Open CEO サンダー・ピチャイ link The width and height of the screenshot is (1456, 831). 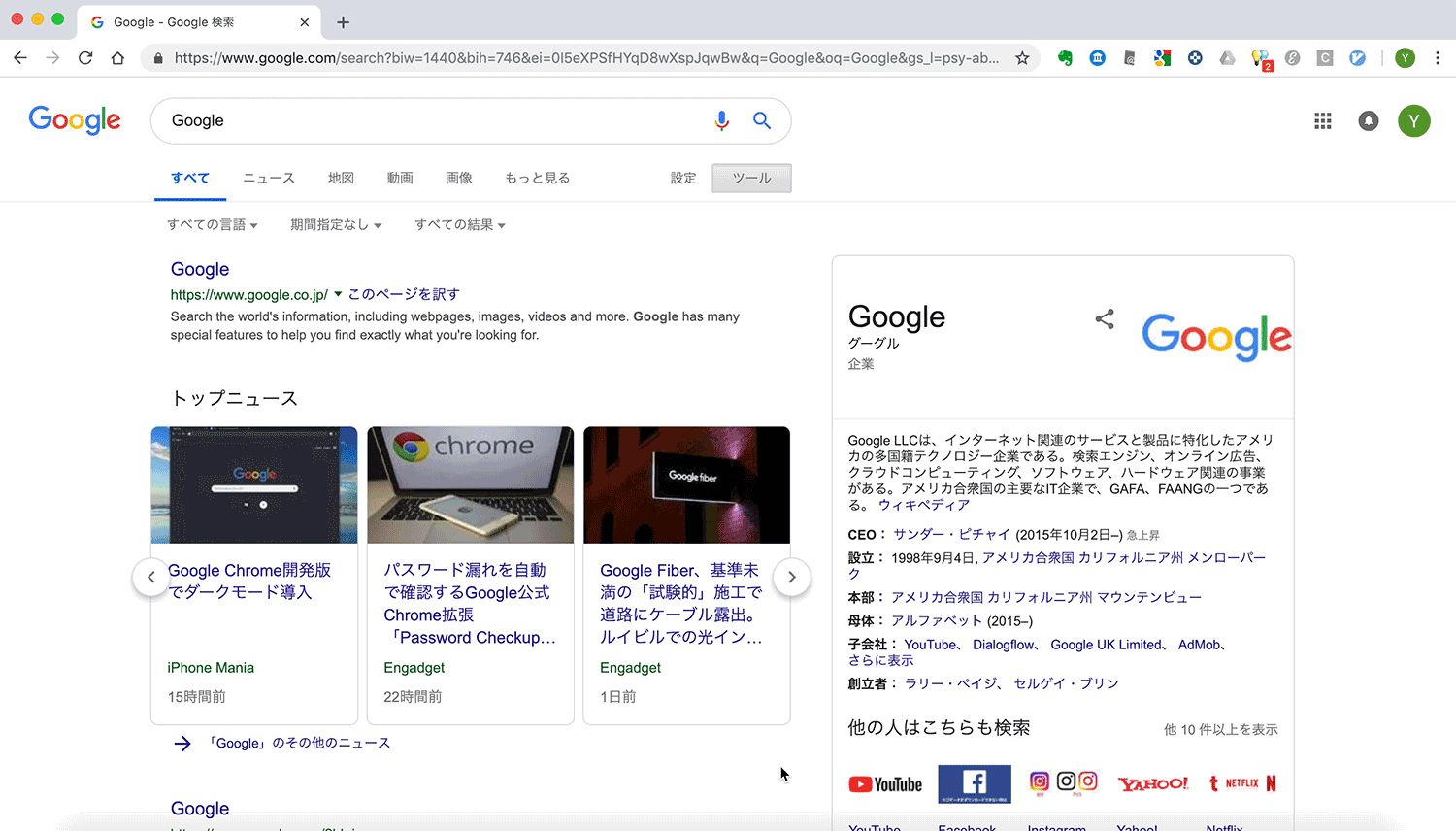pos(951,535)
